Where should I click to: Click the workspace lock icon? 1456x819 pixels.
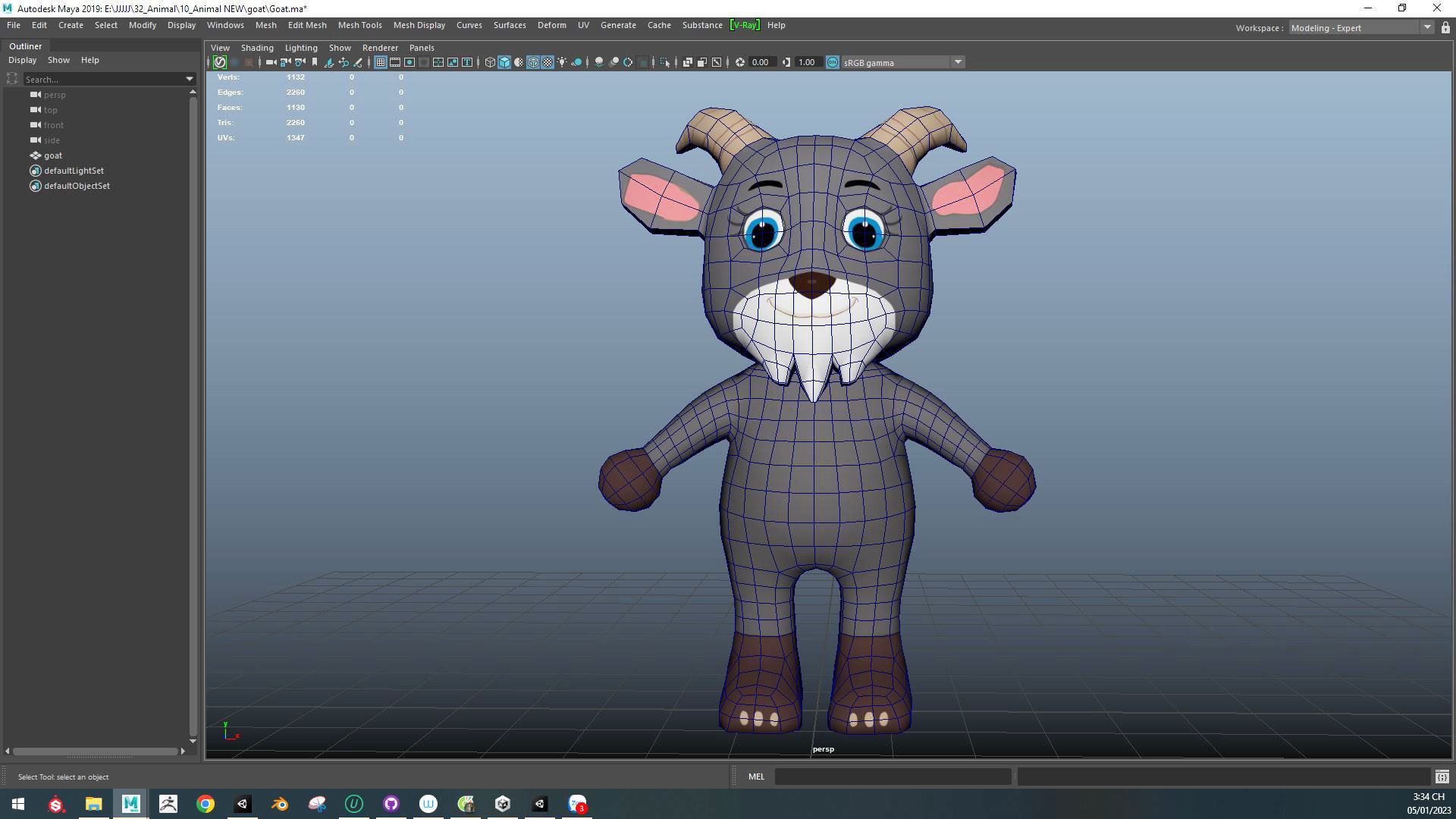click(1445, 27)
